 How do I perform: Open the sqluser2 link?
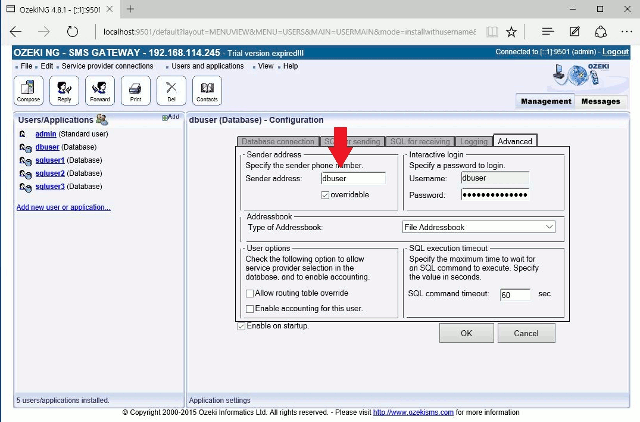50,173
